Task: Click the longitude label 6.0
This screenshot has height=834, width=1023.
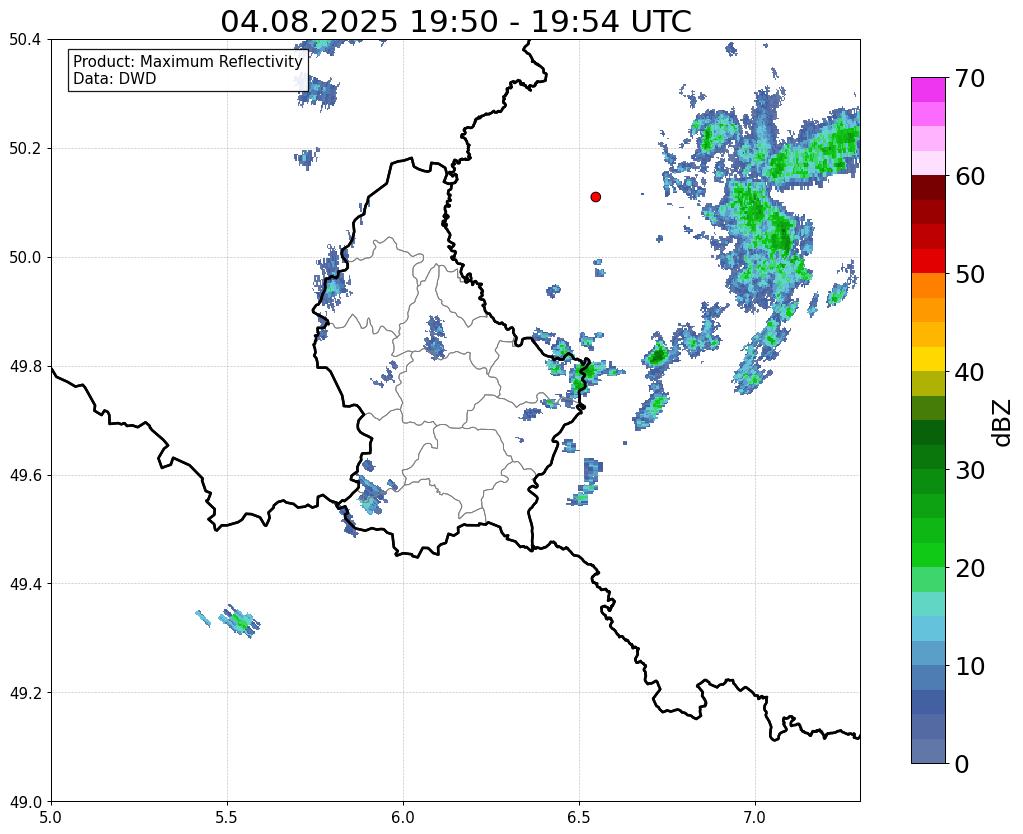Action: (403, 818)
